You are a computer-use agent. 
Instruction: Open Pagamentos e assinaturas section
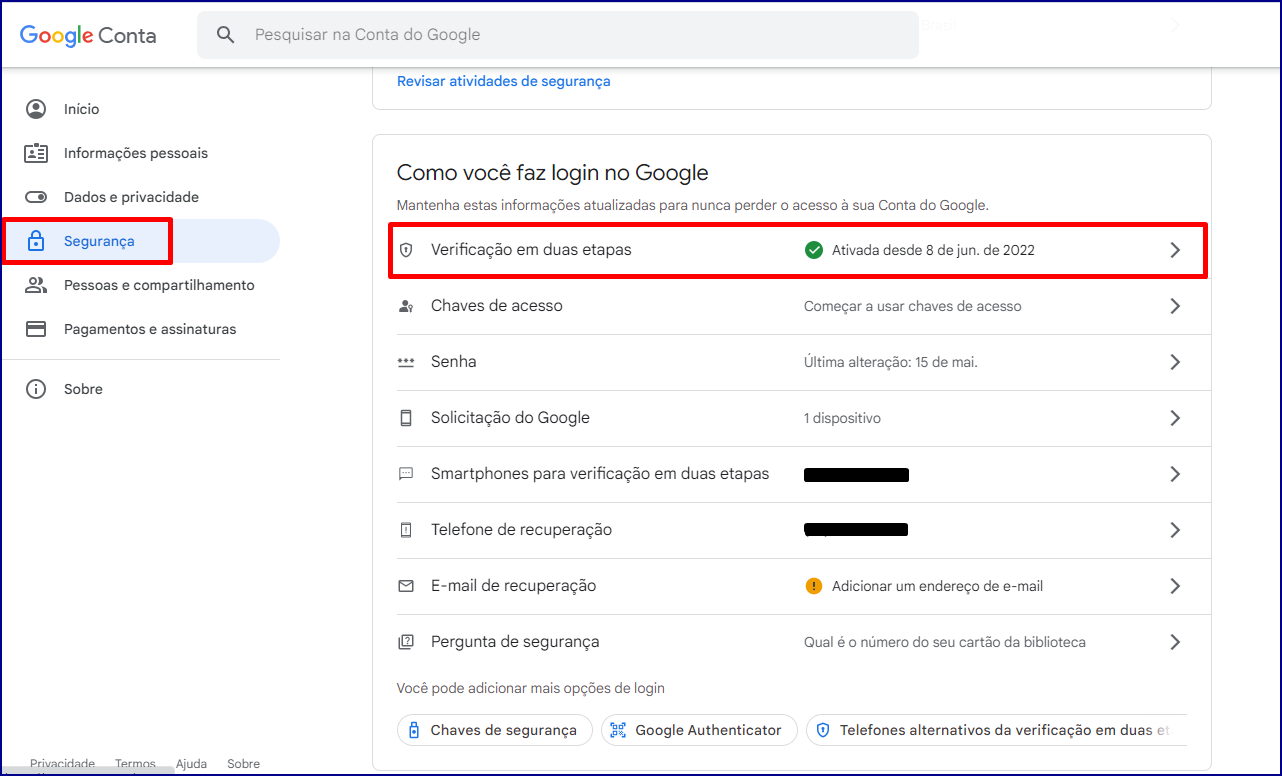pos(140,329)
